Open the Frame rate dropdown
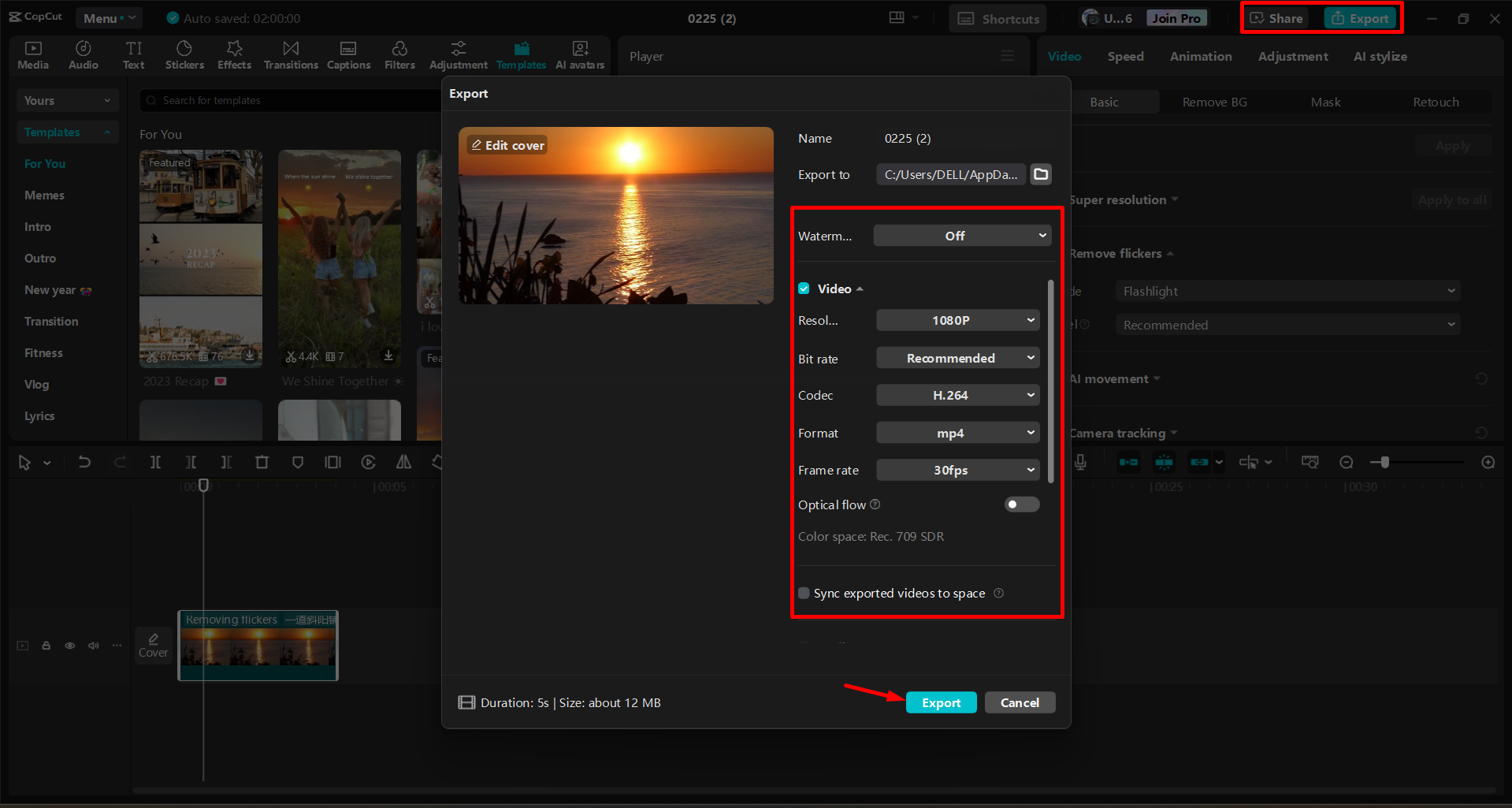Viewport: 1512px width, 808px height. [x=957, y=470]
